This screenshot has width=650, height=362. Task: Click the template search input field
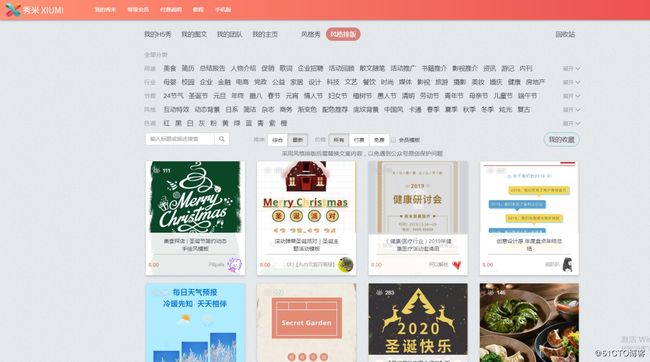180,139
